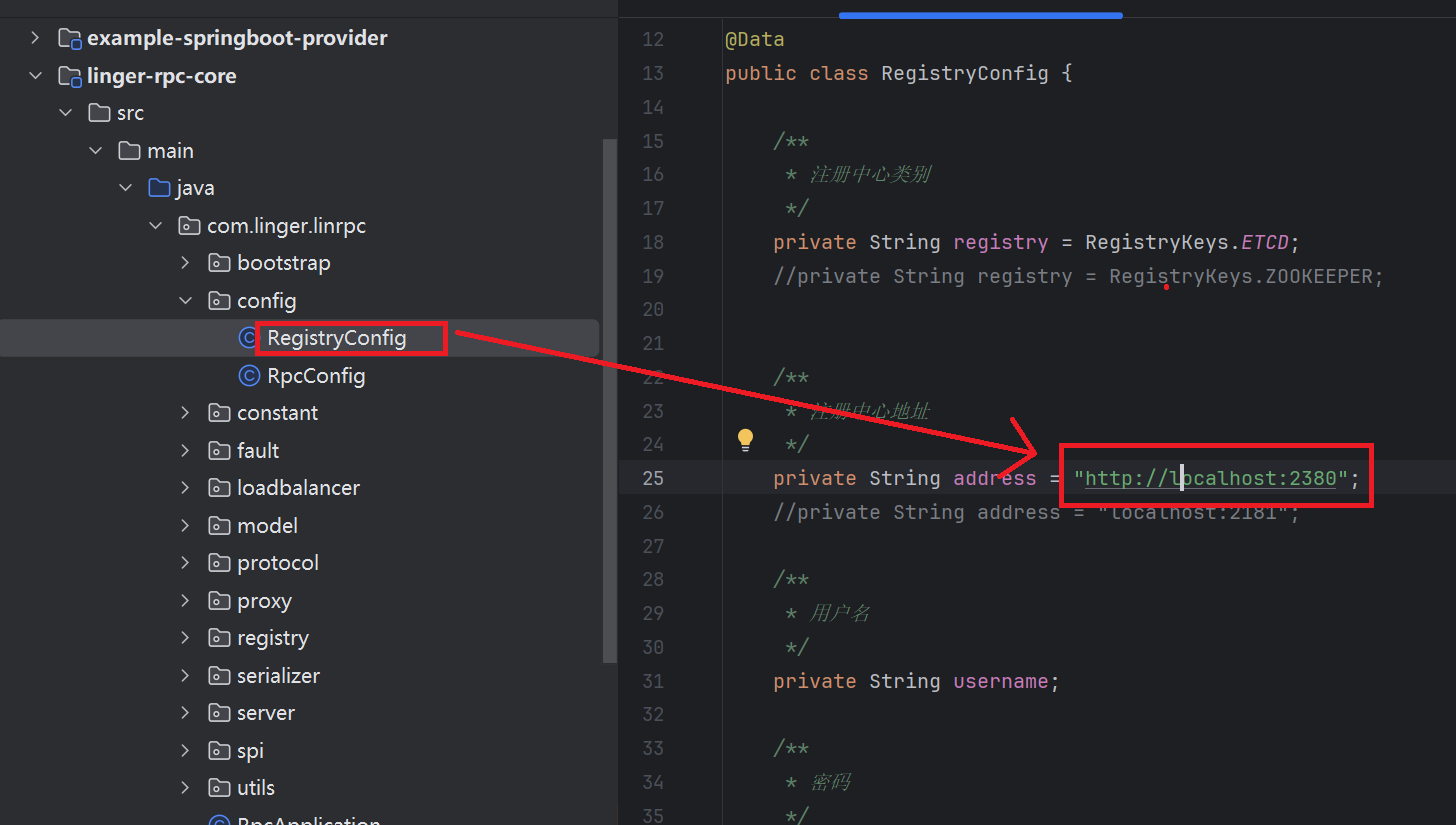Open the http://localhost:2380 link in code
The height and width of the screenshot is (825, 1456).
tap(1210, 478)
